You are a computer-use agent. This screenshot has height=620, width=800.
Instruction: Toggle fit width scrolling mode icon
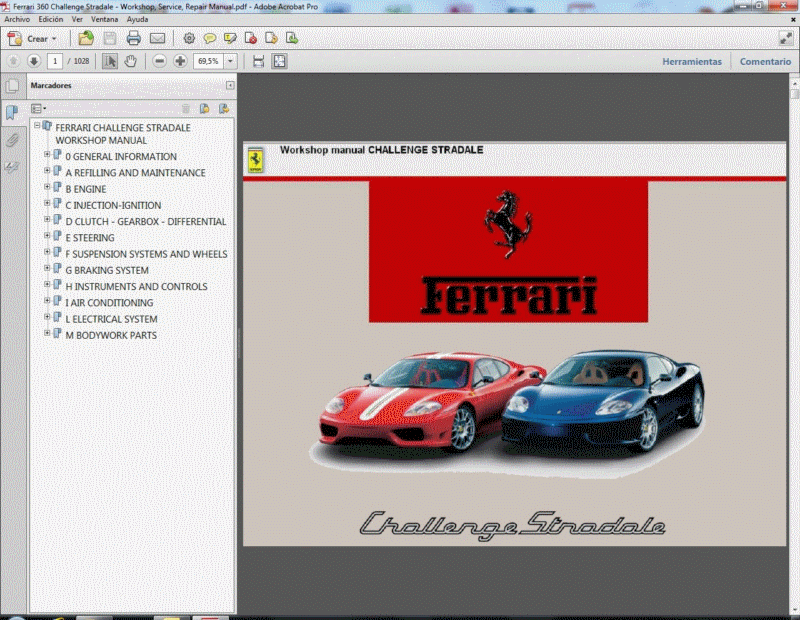point(259,61)
